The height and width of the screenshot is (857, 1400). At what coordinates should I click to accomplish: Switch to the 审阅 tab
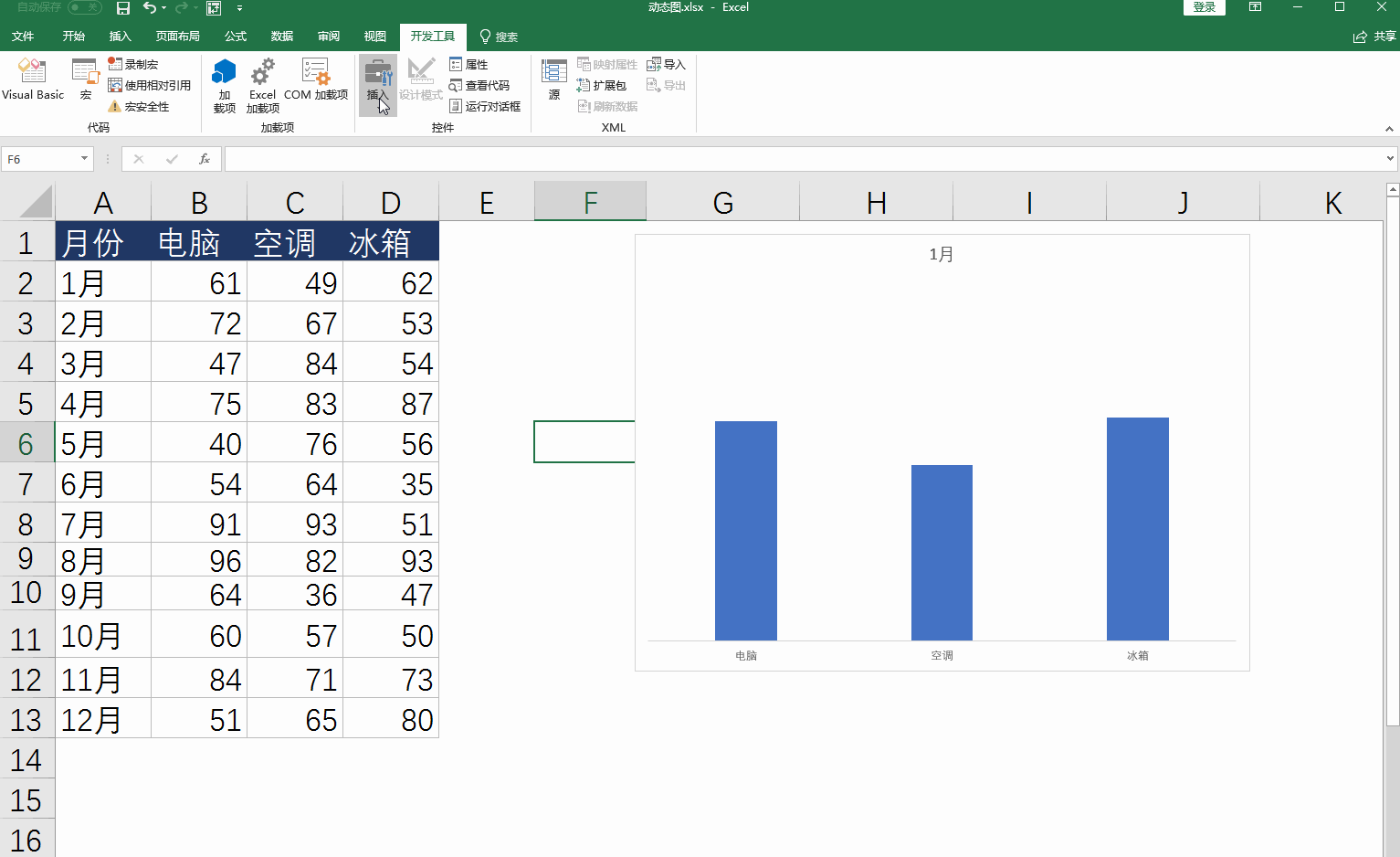(329, 37)
